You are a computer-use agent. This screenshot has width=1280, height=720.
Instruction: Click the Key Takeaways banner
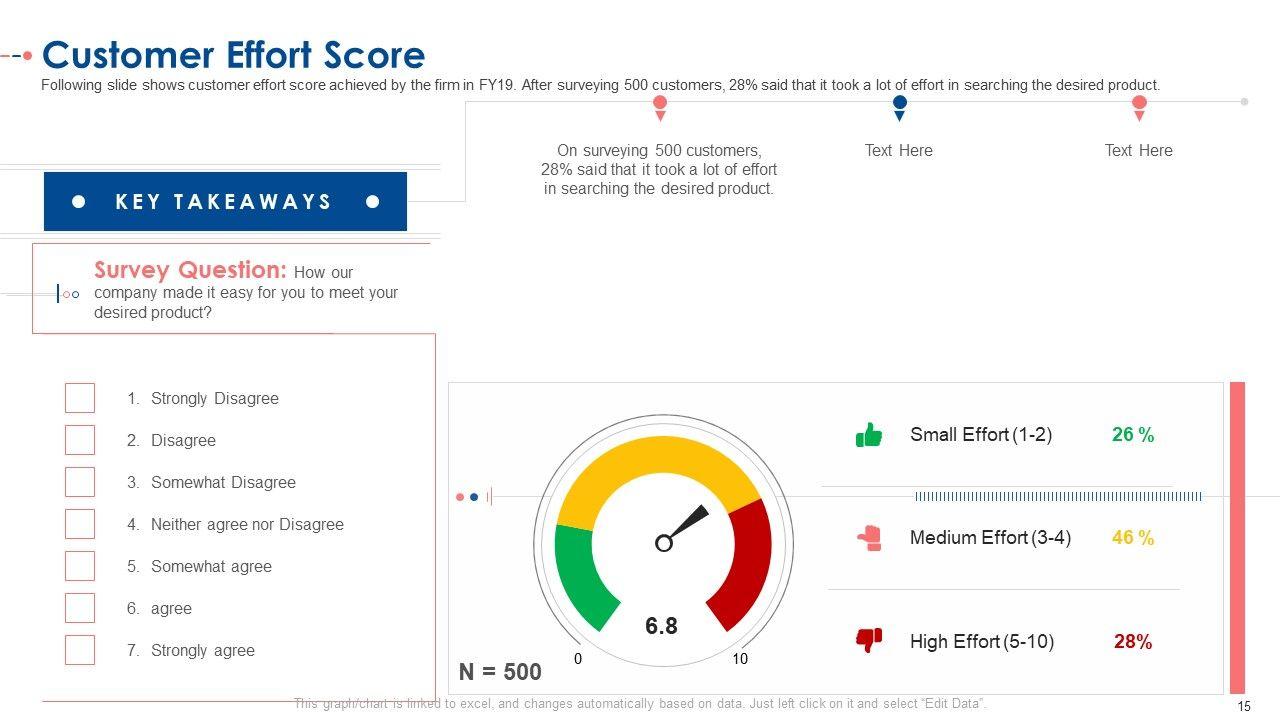tap(225, 202)
